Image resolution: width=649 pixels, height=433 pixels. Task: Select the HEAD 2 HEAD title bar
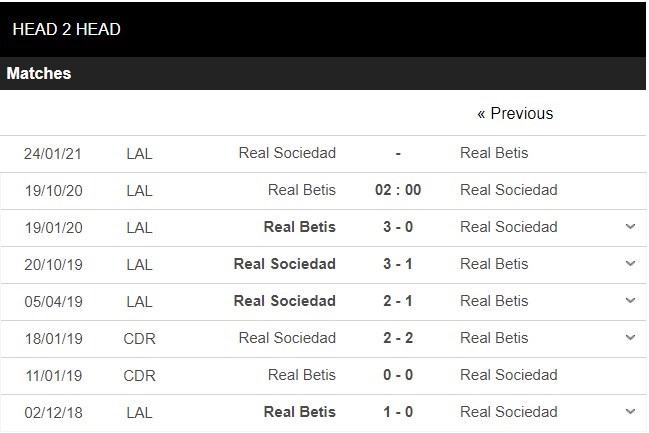coord(323,29)
